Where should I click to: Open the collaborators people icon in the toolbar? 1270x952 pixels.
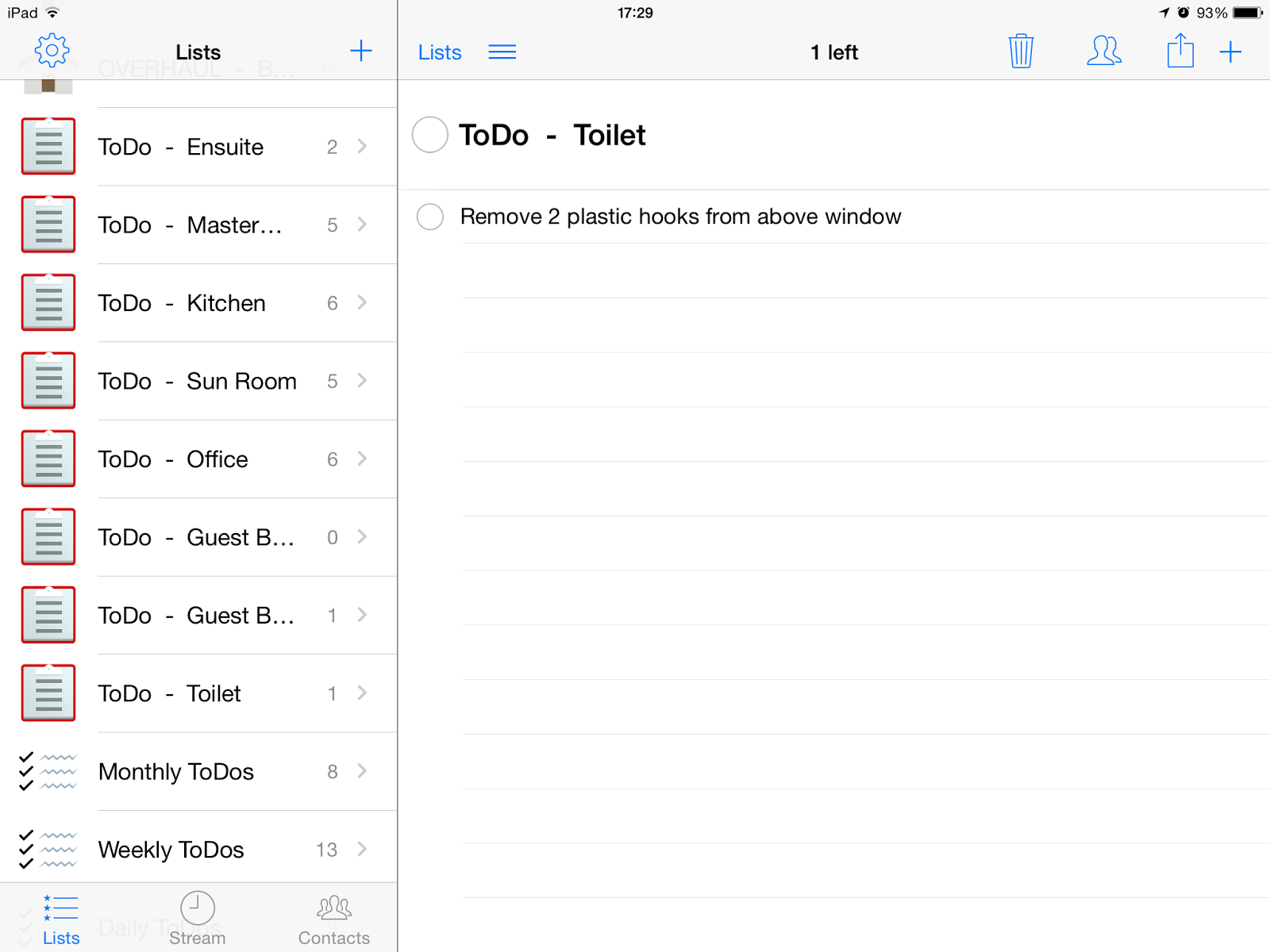[x=1104, y=52]
